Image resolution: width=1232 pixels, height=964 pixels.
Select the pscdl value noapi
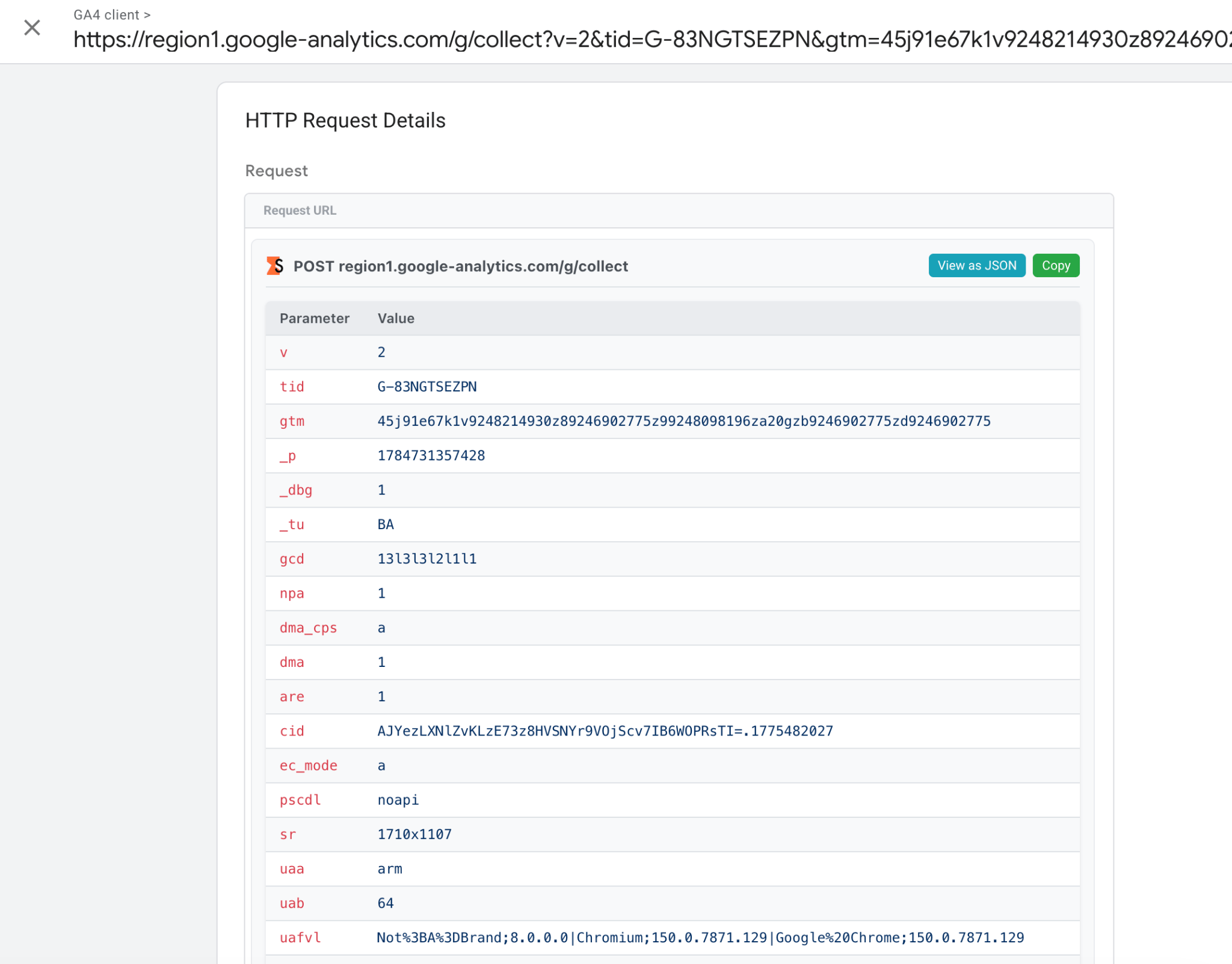398,800
